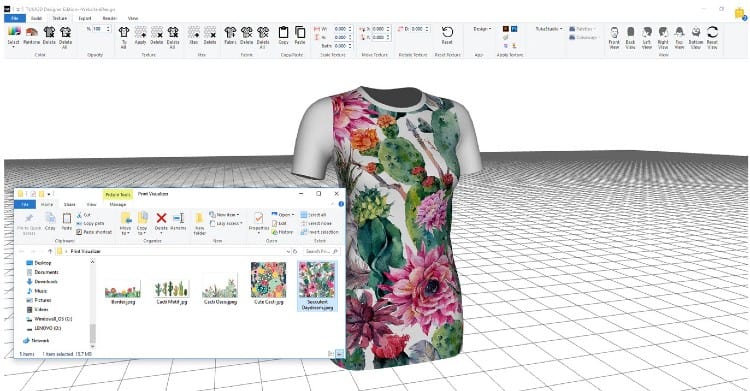Click Paste in the File Explorer ribbon
750x391 pixels.
[x=67, y=221]
